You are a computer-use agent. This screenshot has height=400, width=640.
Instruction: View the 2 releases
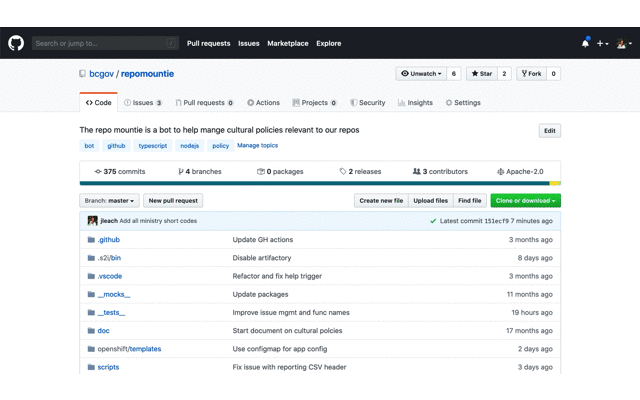360,171
